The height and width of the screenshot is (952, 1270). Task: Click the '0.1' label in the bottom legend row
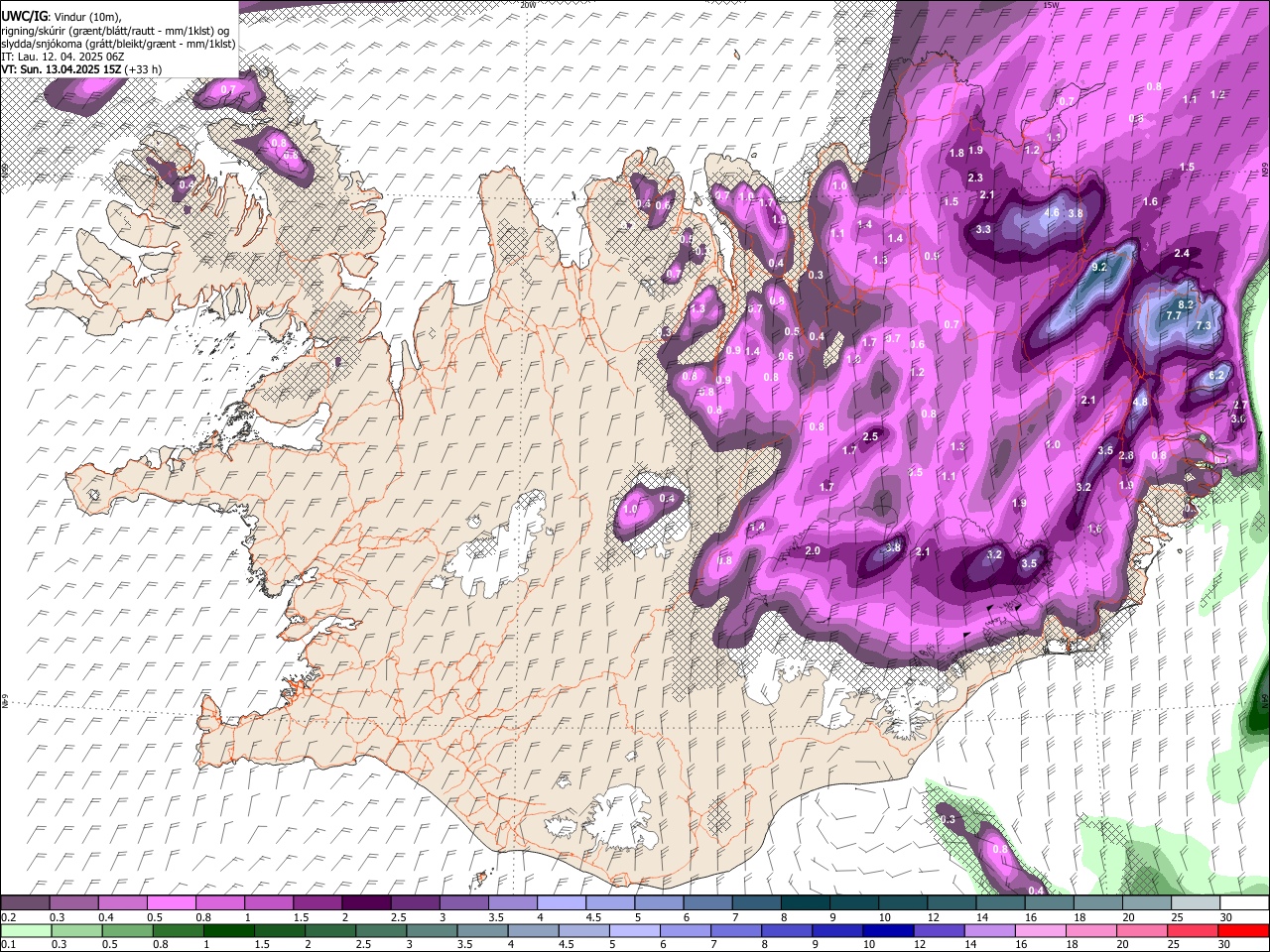(7, 944)
